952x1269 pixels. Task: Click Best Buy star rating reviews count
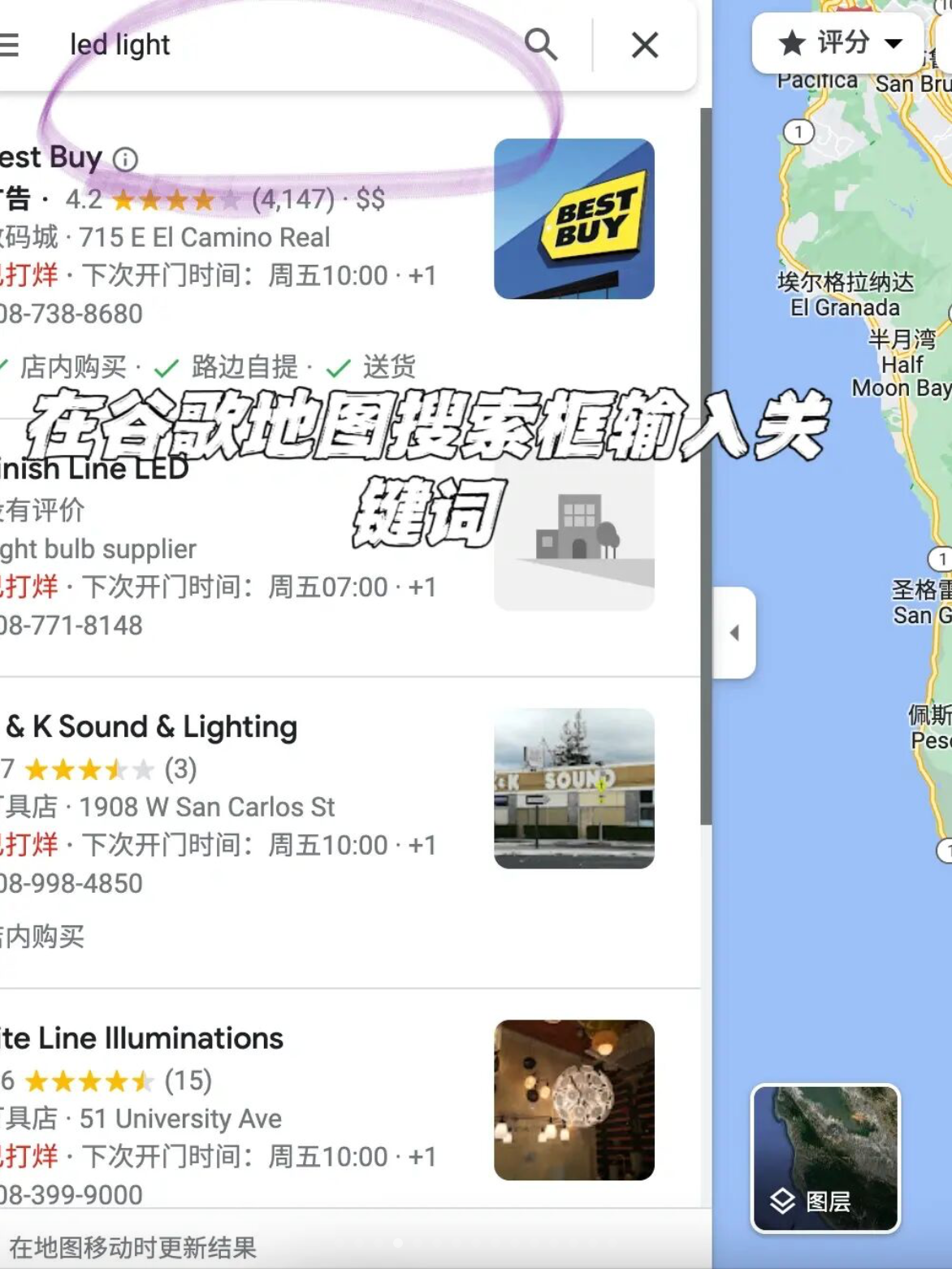tap(293, 198)
